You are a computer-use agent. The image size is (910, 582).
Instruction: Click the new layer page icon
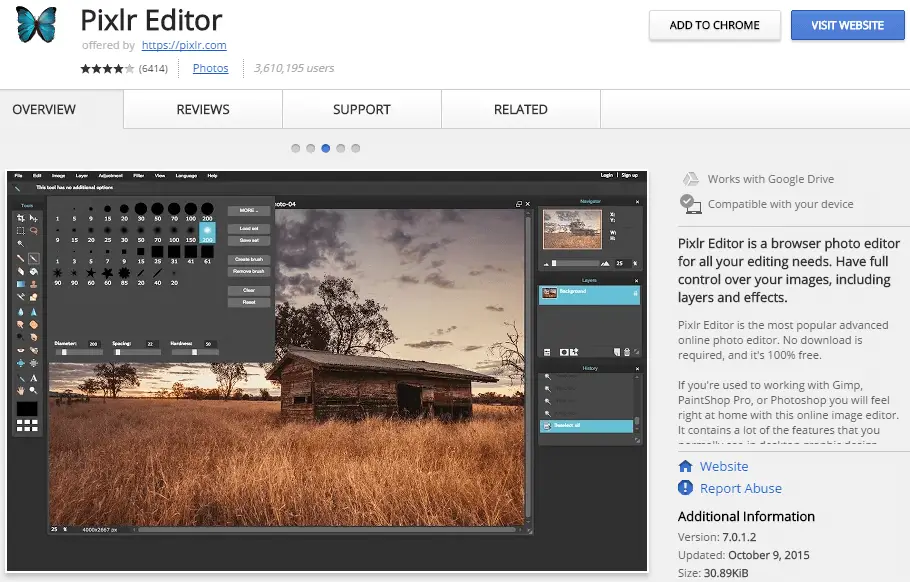(617, 352)
